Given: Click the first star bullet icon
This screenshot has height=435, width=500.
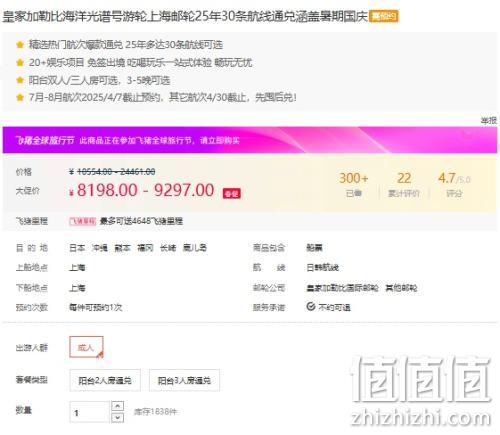Looking at the screenshot, I should [20, 44].
